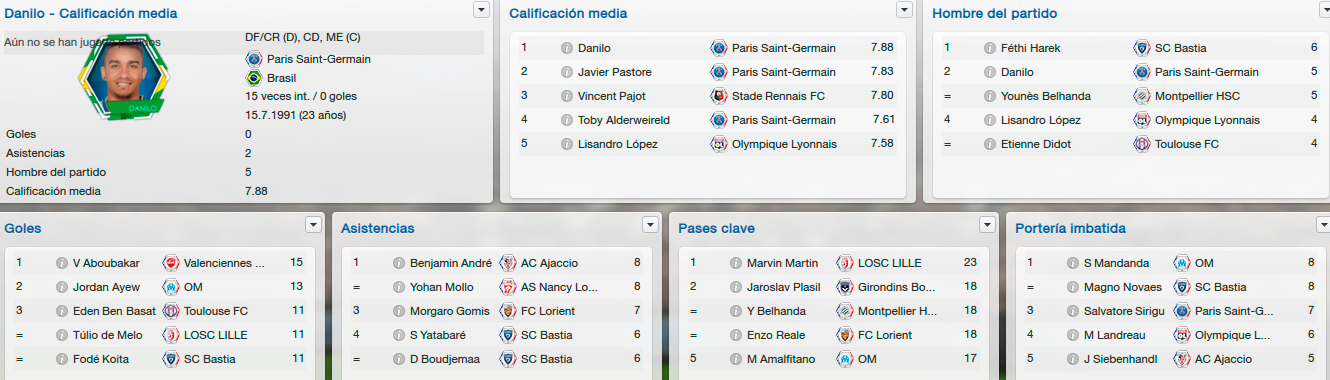
Task: Click info icon beside Benjamin André
Action: coord(399,263)
